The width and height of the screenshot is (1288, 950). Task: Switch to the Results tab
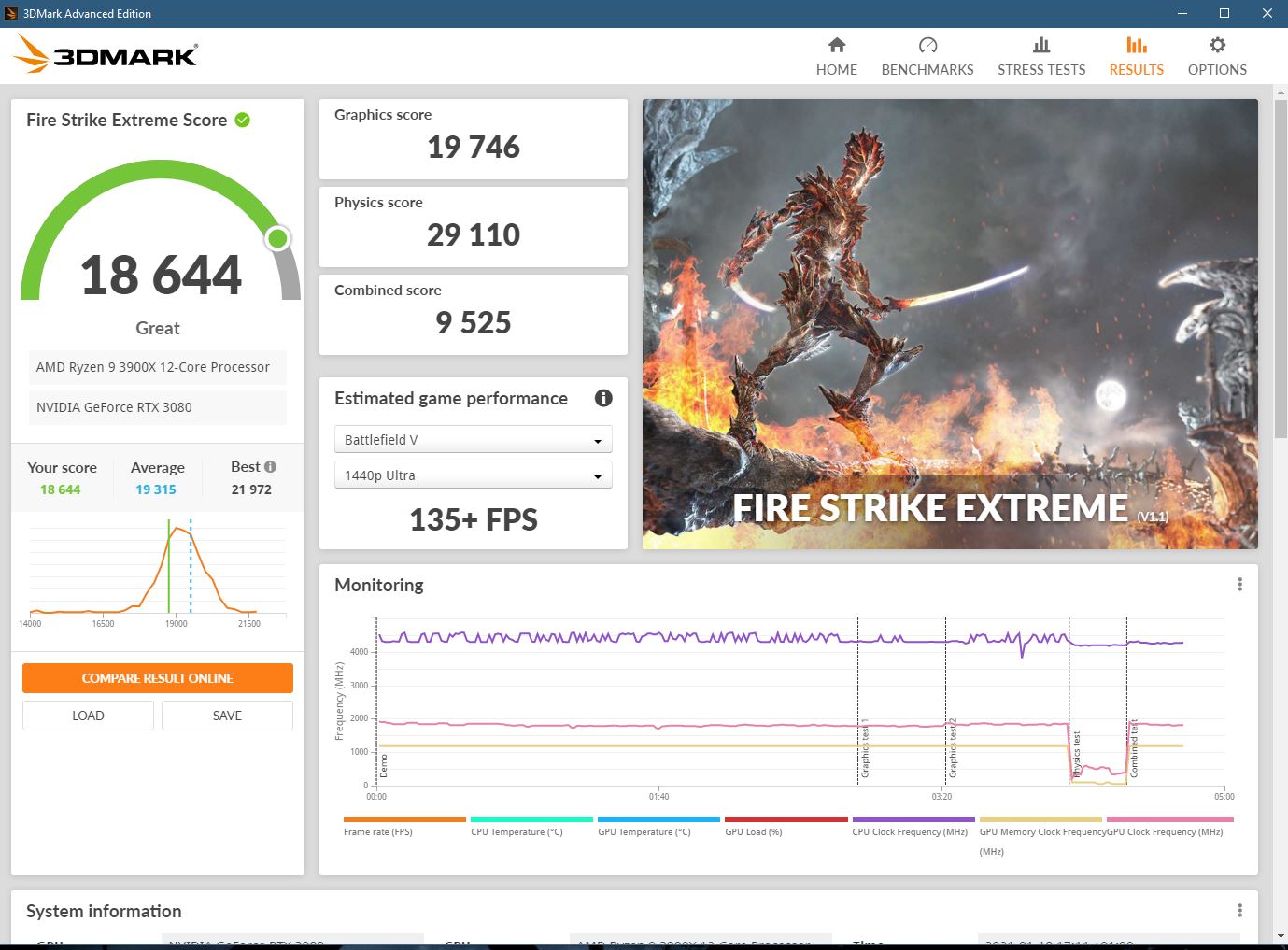coord(1136,57)
